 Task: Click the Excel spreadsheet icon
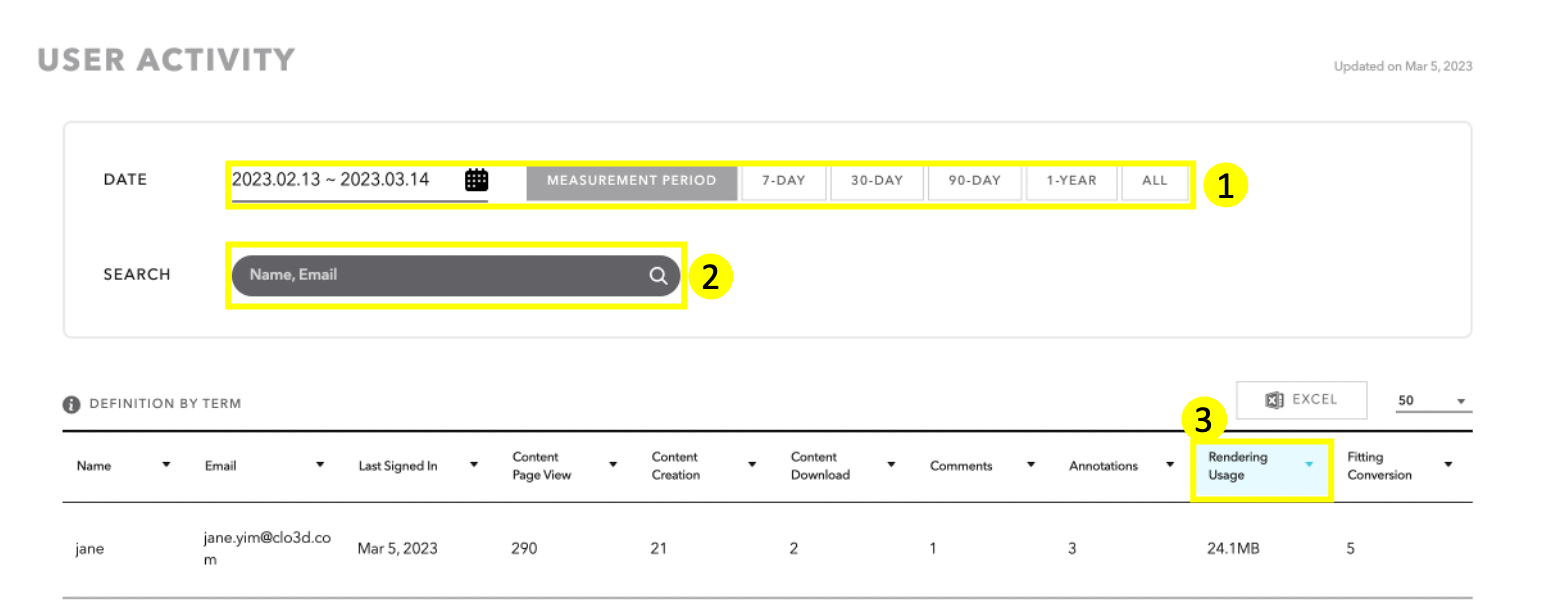(x=1274, y=400)
